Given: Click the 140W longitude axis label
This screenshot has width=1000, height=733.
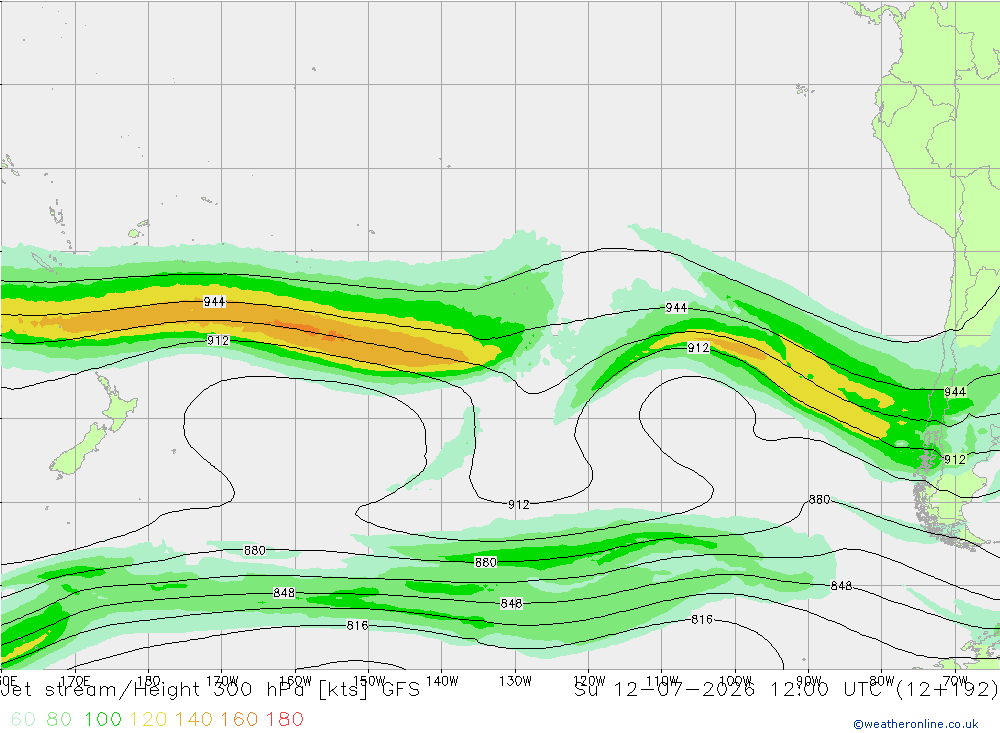Looking at the screenshot, I should [442, 681].
